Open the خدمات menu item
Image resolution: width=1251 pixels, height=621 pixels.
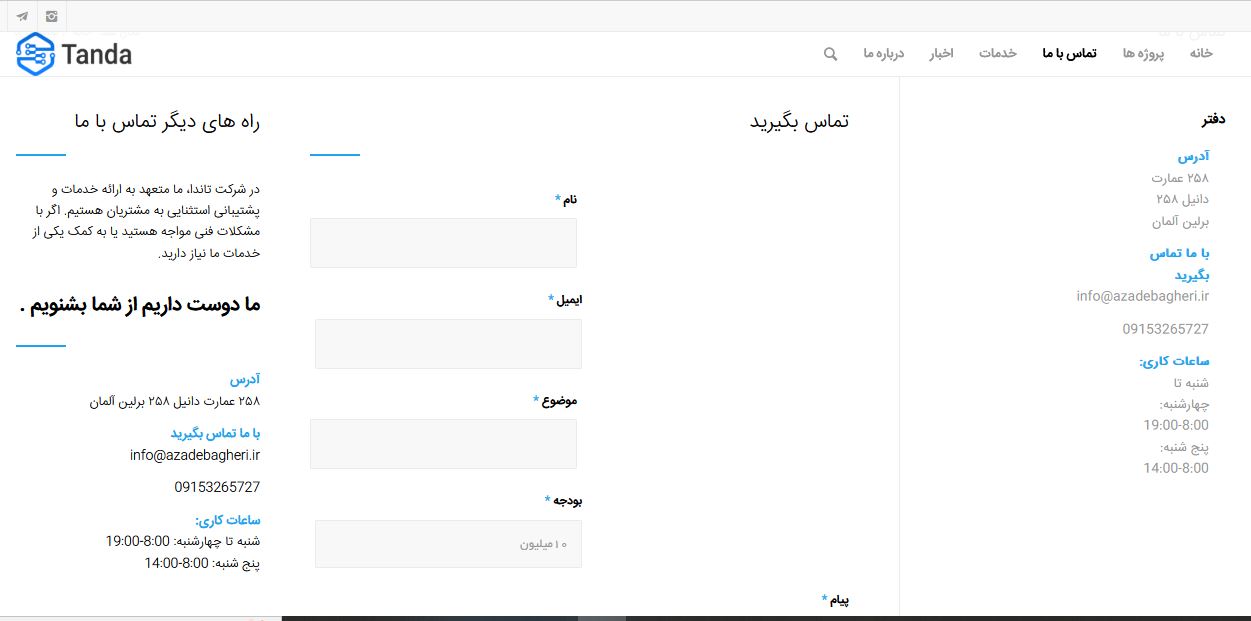tap(997, 53)
